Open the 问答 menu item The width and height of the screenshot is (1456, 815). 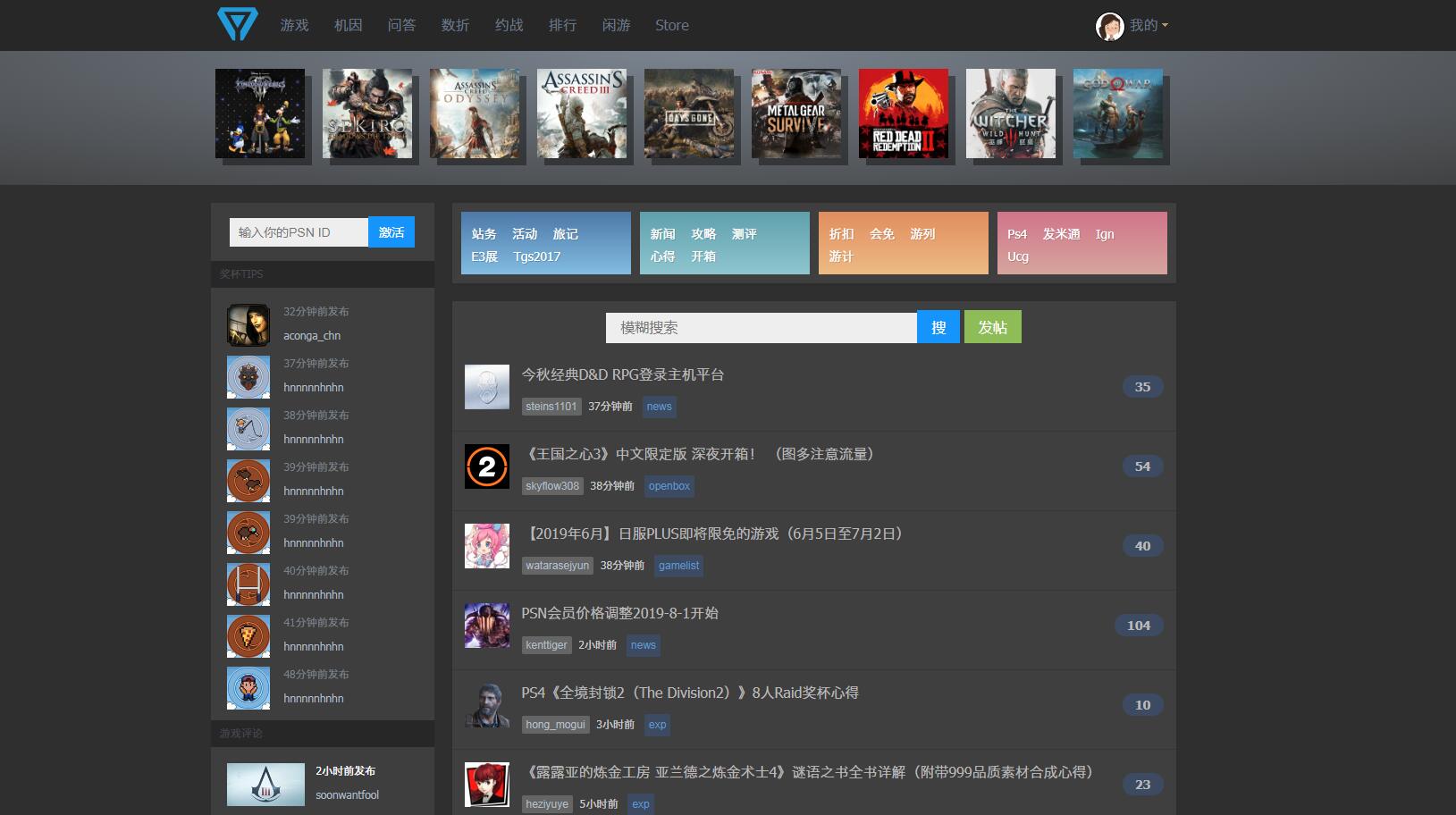tap(401, 25)
